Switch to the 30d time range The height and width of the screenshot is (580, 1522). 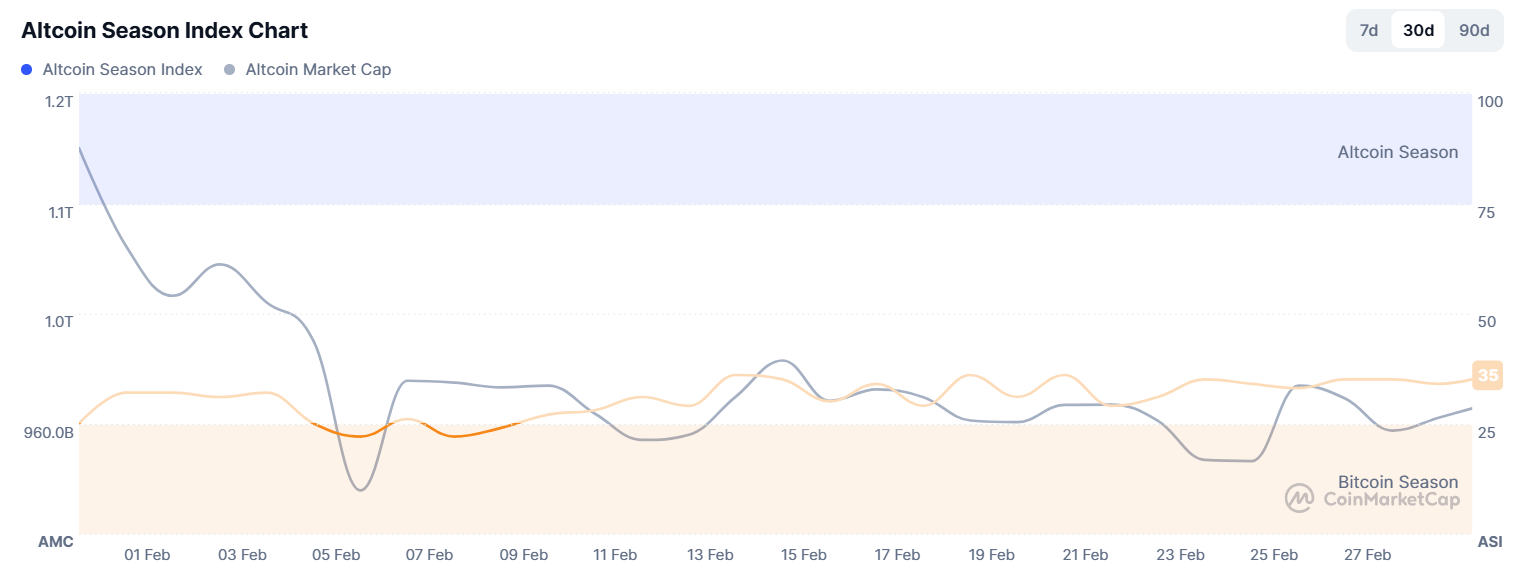1418,30
